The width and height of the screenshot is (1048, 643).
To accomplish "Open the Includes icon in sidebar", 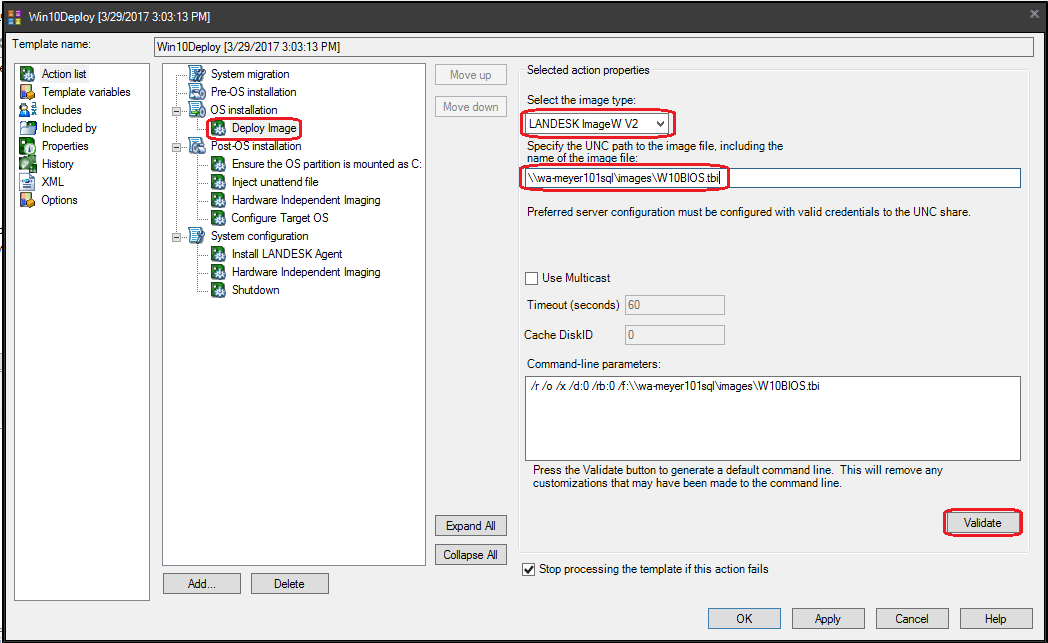I will [28, 110].
